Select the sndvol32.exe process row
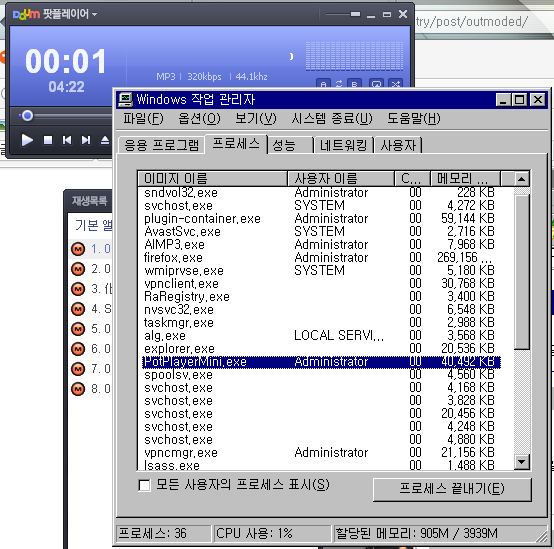The image size is (554, 549). (x=321, y=193)
